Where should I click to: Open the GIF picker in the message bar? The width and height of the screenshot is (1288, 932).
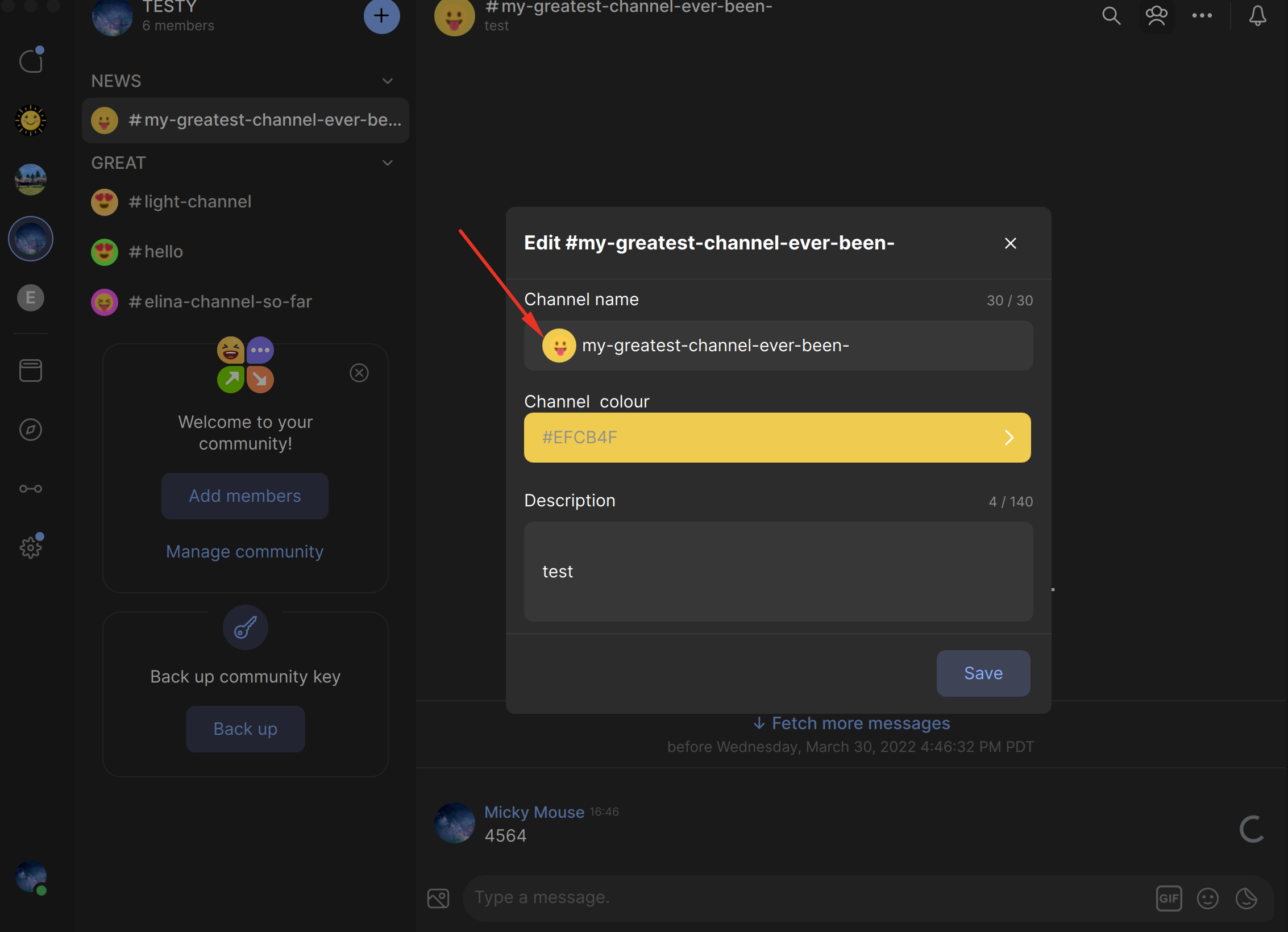tap(1169, 898)
